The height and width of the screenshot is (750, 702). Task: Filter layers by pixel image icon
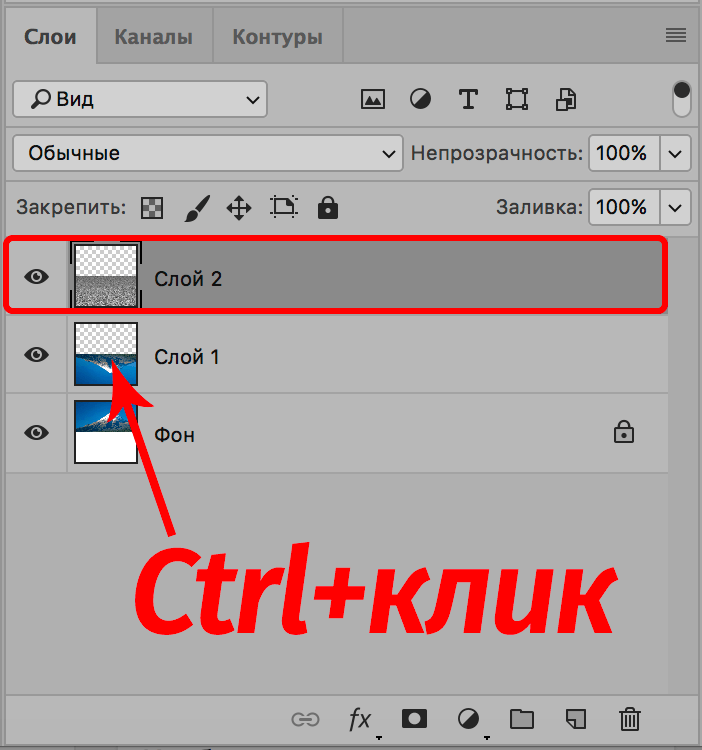(x=373, y=99)
